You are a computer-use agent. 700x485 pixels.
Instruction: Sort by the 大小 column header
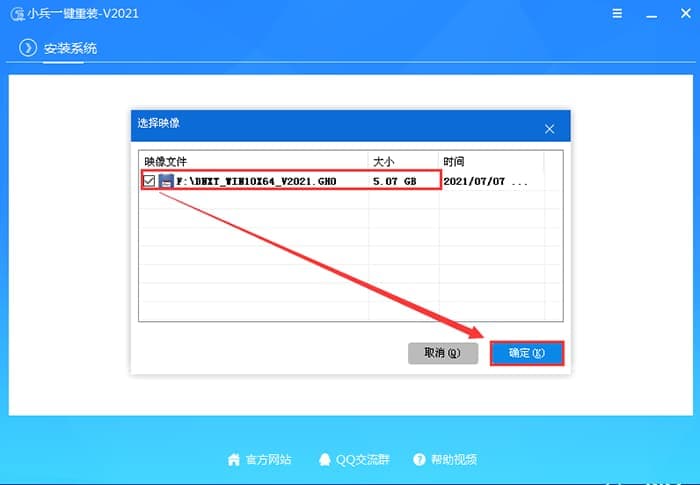coord(385,160)
